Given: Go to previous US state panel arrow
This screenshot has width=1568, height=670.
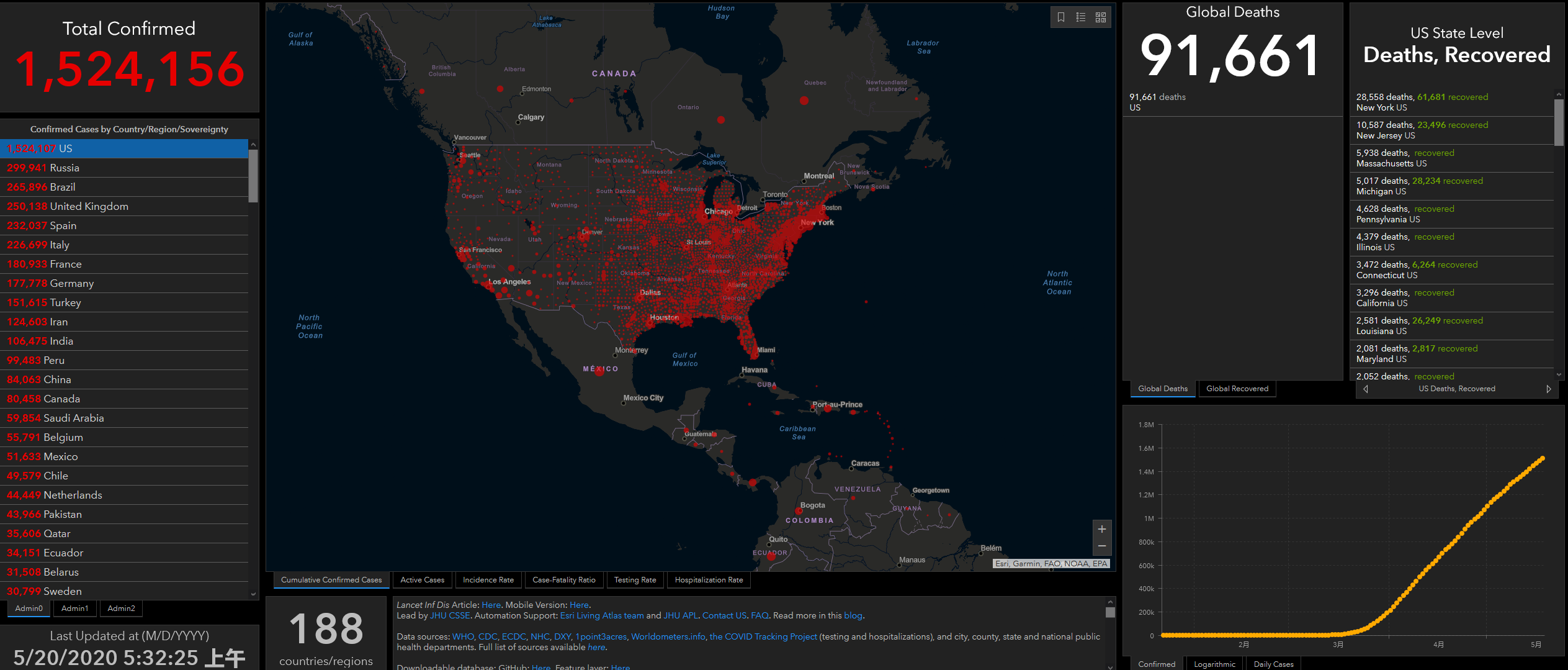Looking at the screenshot, I should click(x=1366, y=389).
